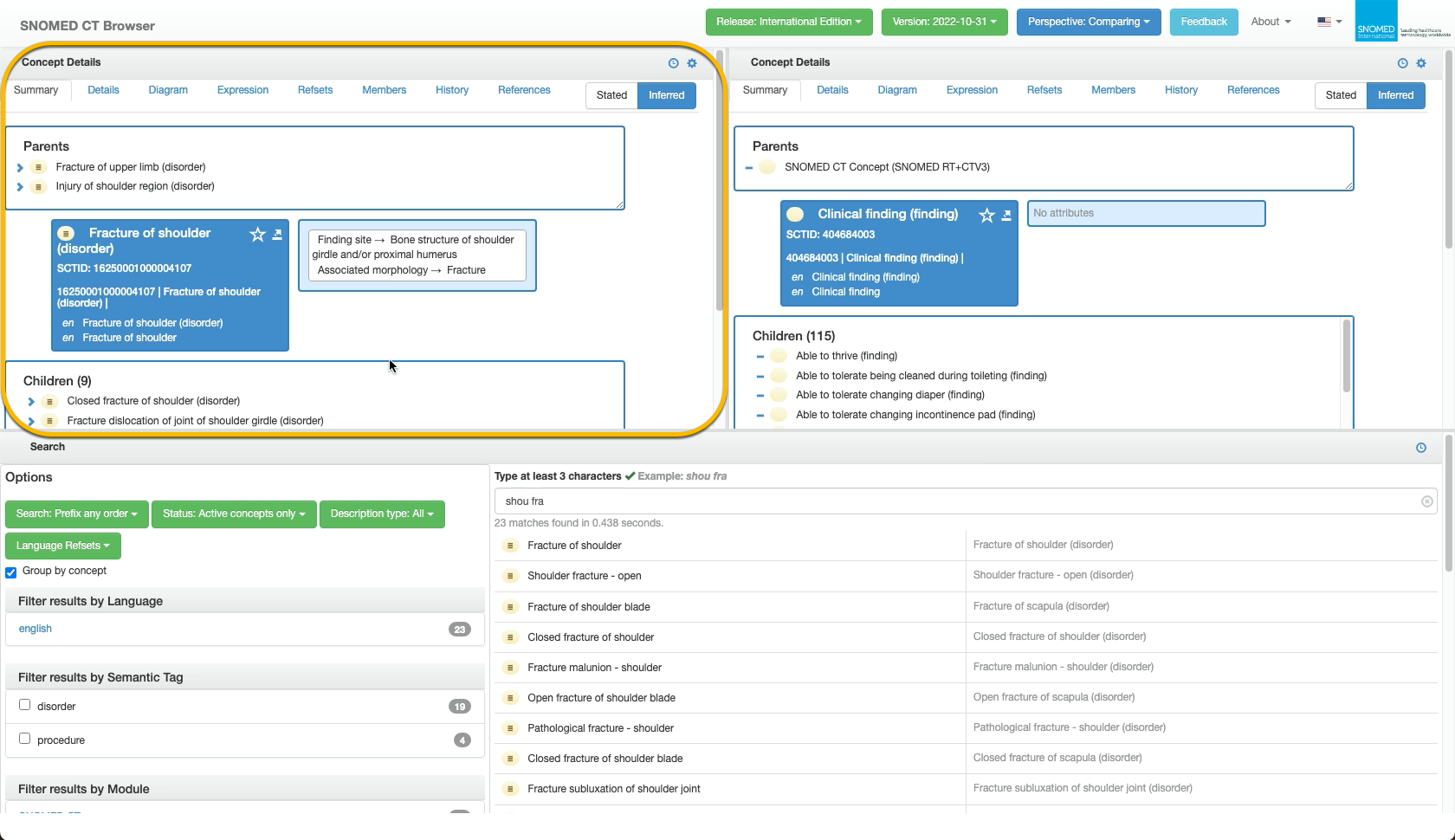Open the About menu dropdown
The image size is (1455, 840).
[1271, 22]
